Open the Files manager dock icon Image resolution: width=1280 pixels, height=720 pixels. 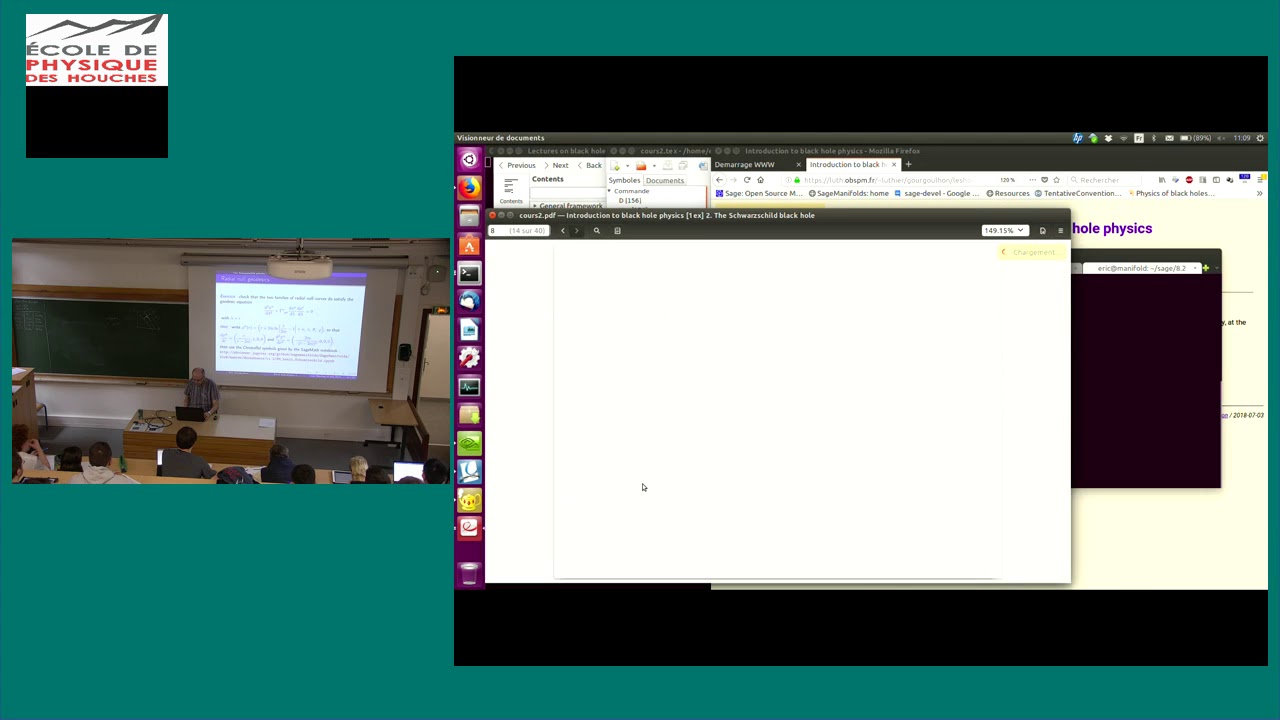pos(469,216)
